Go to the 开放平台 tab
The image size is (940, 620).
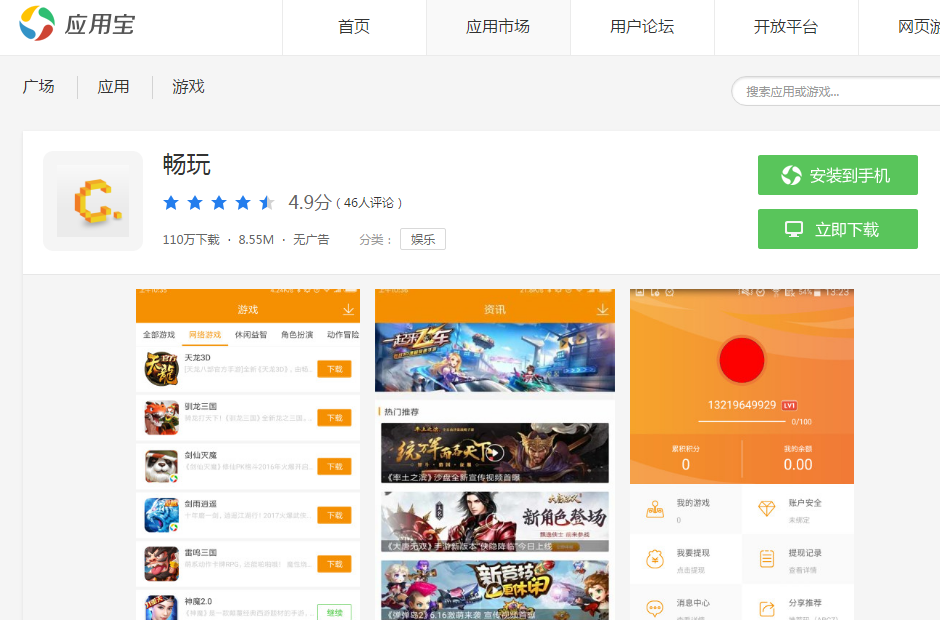click(786, 27)
